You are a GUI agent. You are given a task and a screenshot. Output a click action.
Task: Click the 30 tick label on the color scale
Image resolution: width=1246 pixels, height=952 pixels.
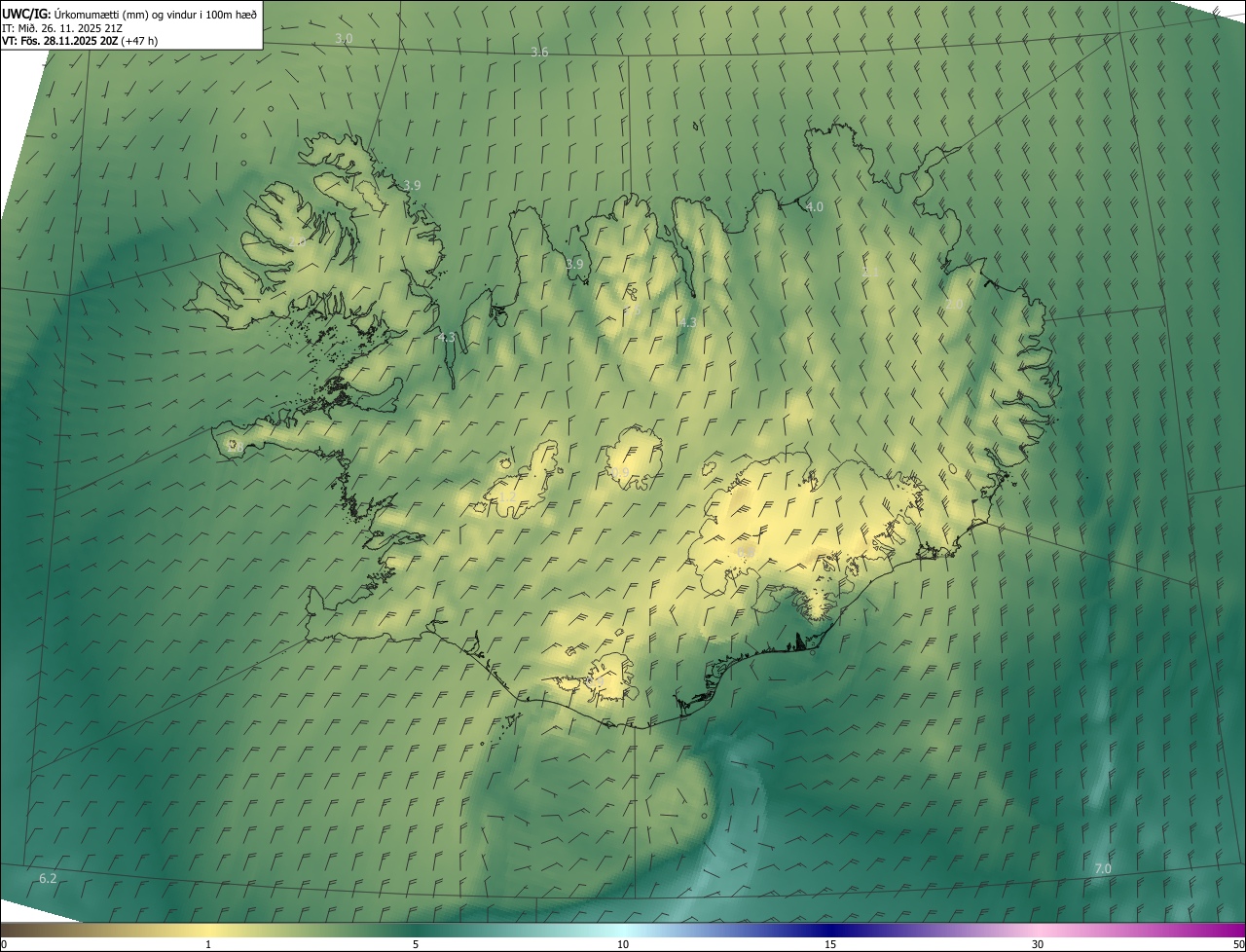1038,944
